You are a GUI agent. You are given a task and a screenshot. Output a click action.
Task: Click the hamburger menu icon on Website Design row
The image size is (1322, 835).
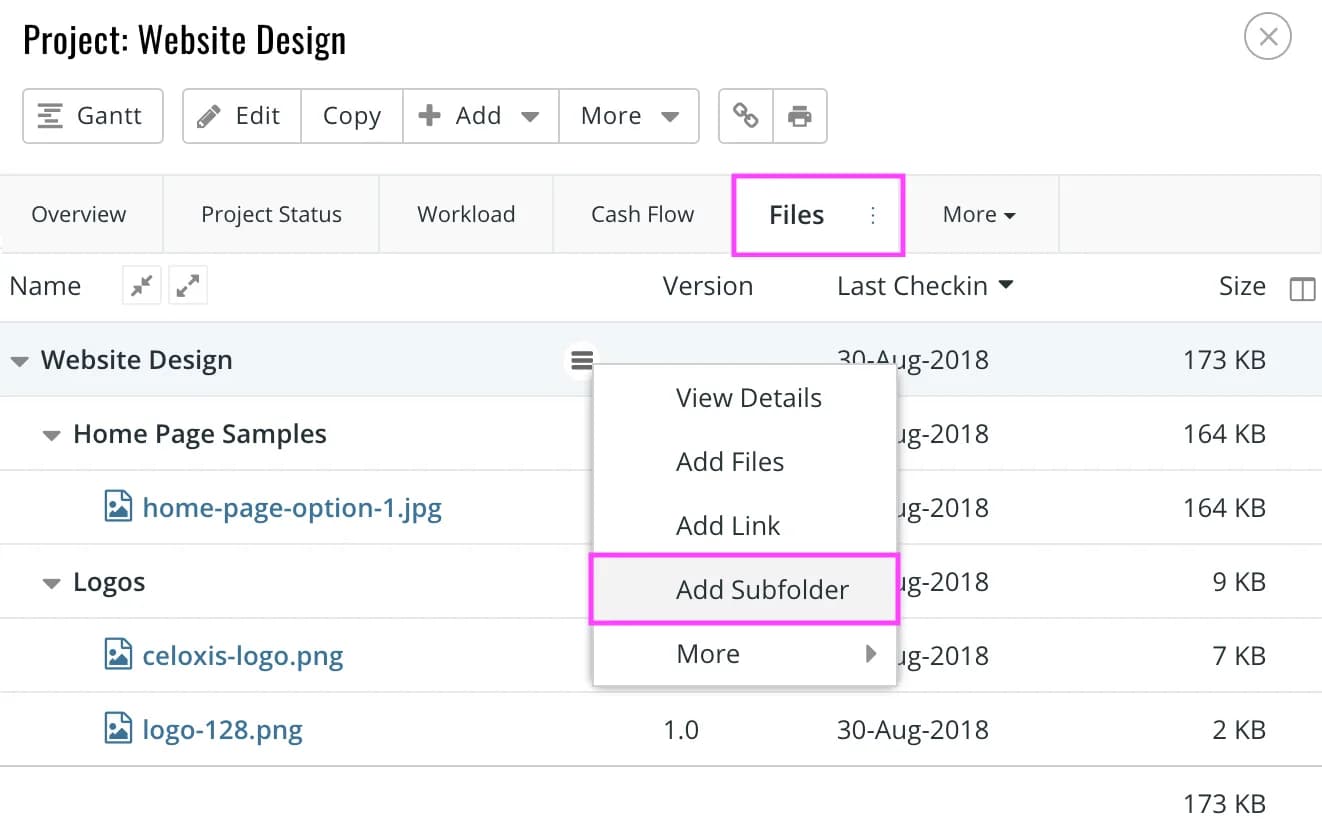(581, 360)
